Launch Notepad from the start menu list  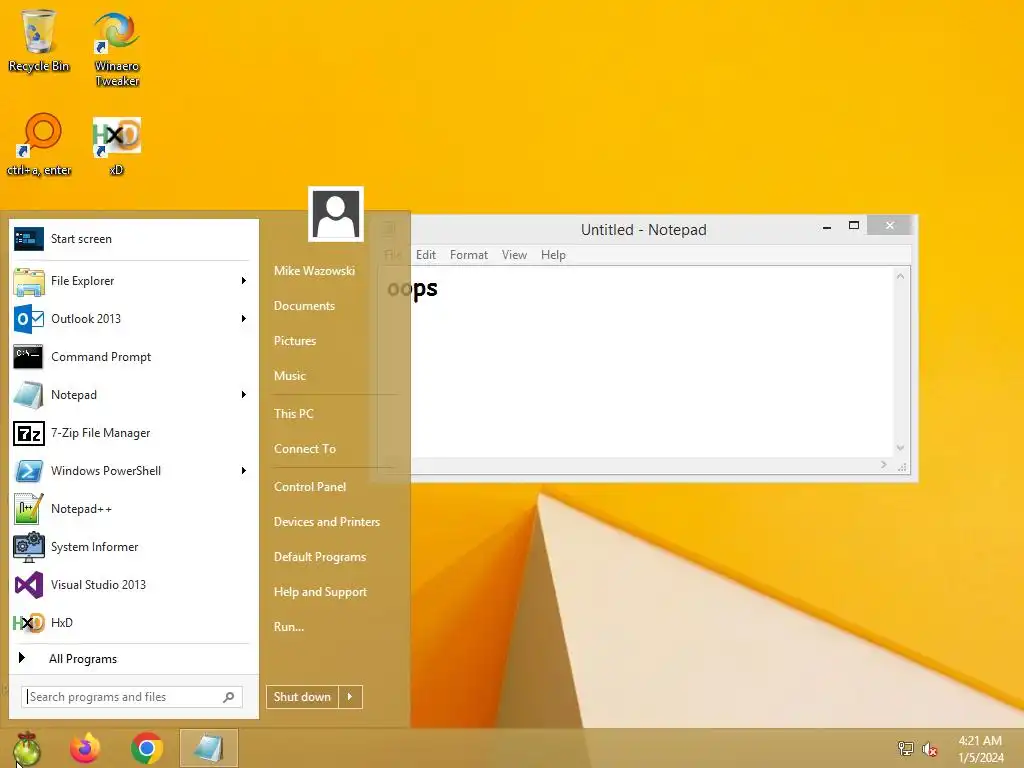tap(131, 394)
